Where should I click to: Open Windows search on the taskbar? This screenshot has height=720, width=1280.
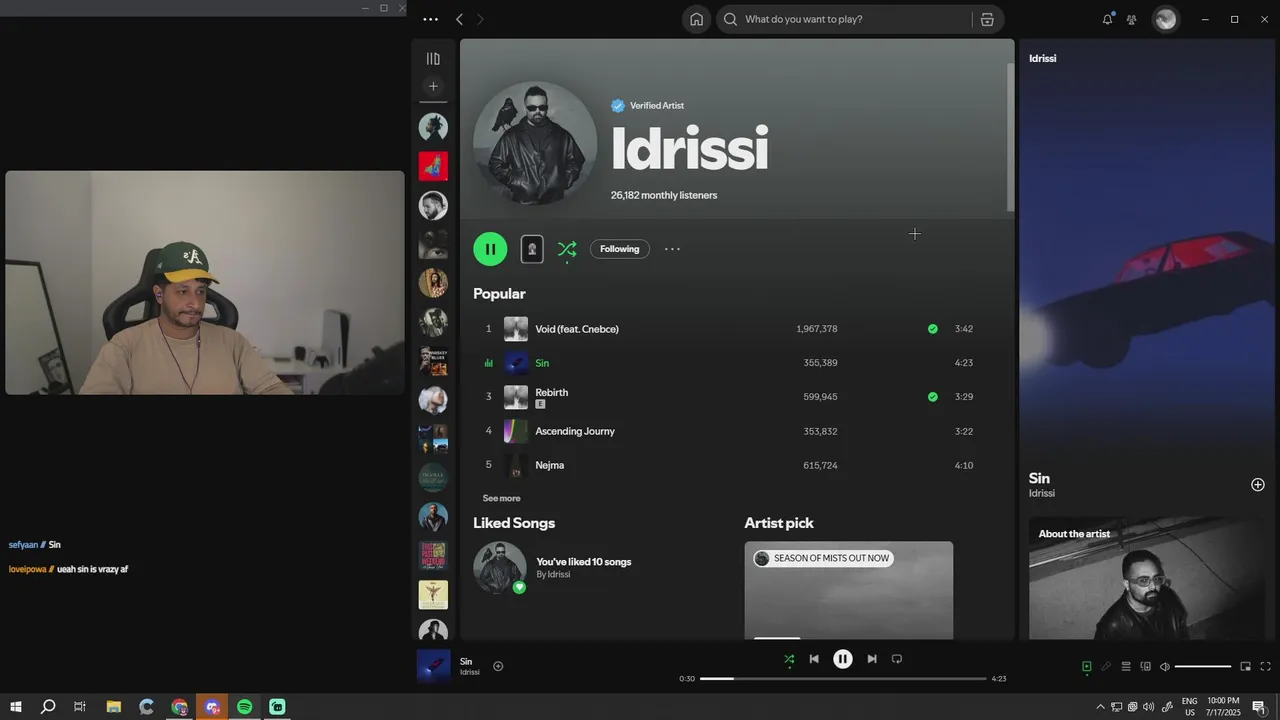pos(48,707)
